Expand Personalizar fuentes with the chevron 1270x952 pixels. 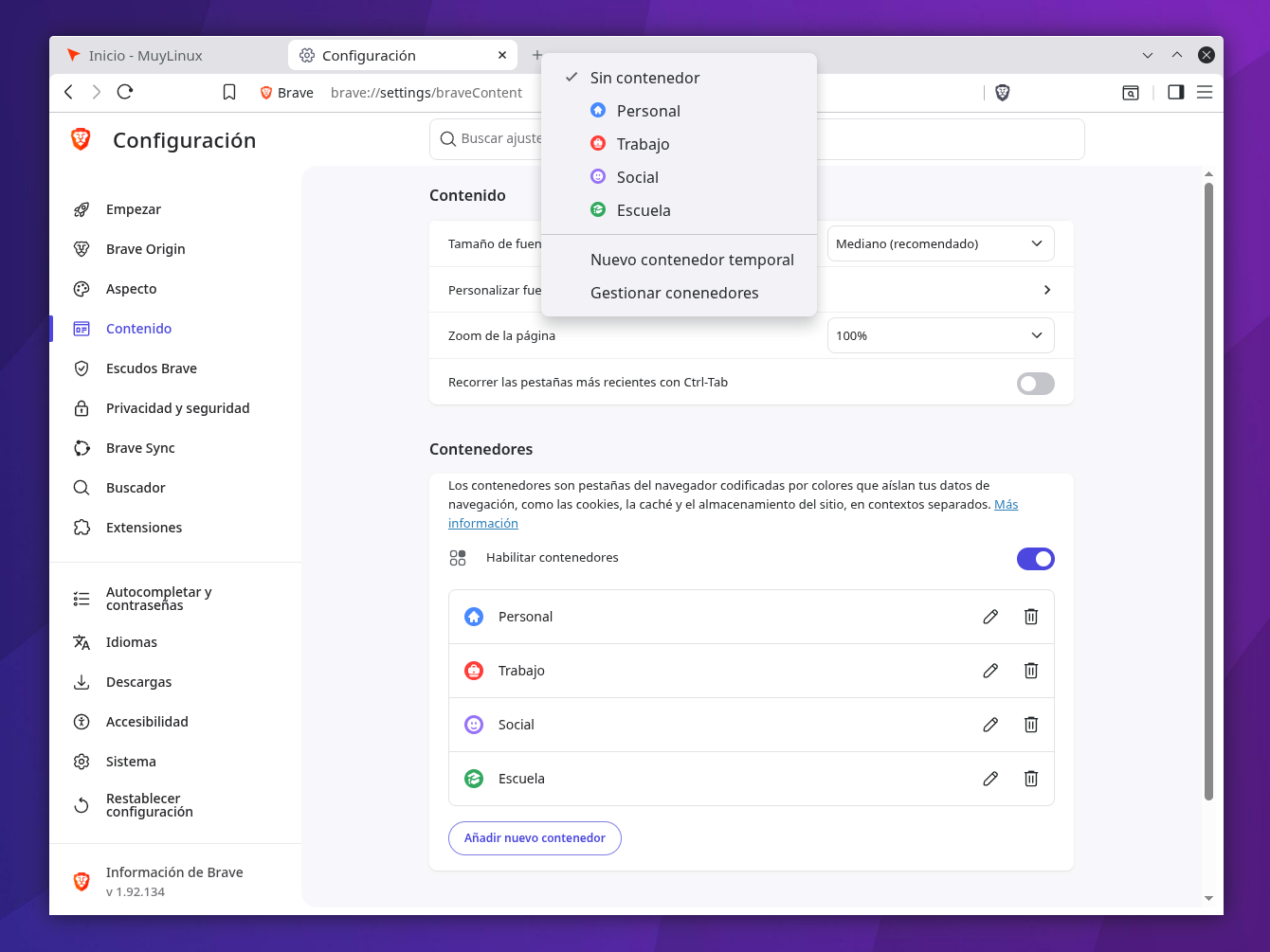pos(1047,290)
